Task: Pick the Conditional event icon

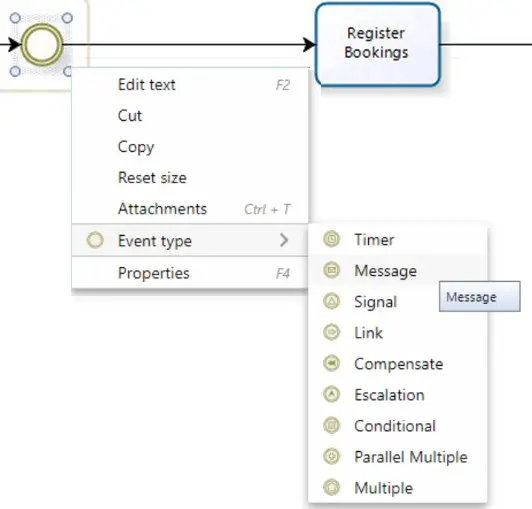Action: coord(331,426)
